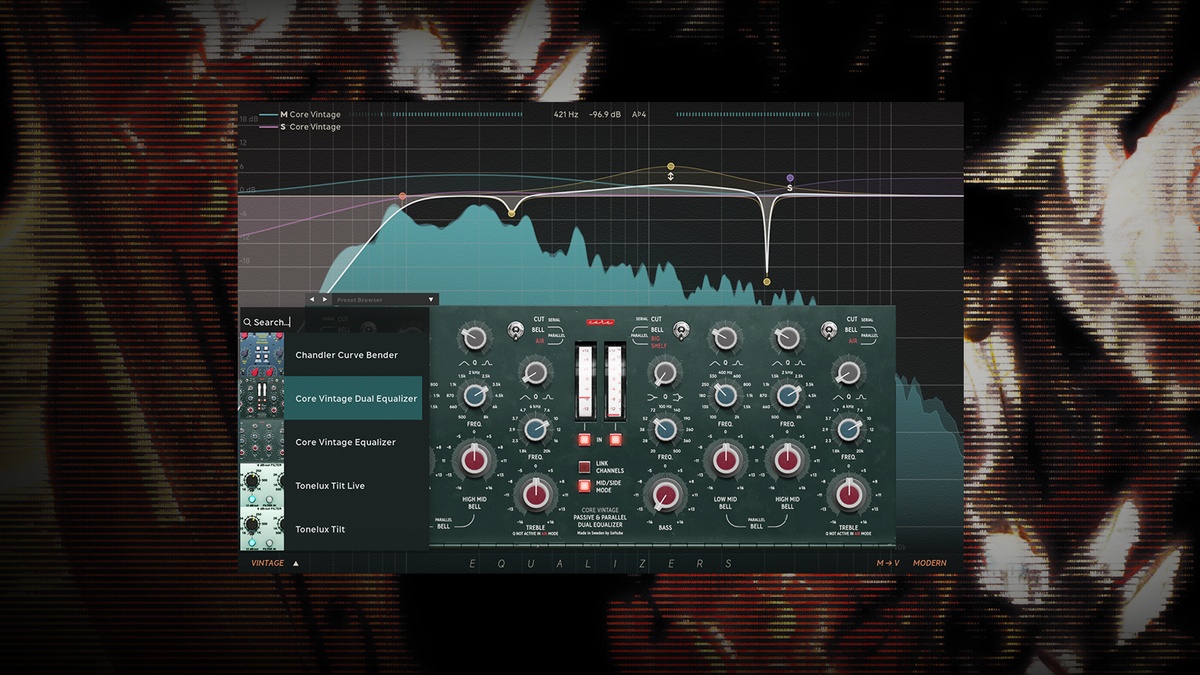
Task: Click the purple S band node
Action: pos(790,178)
